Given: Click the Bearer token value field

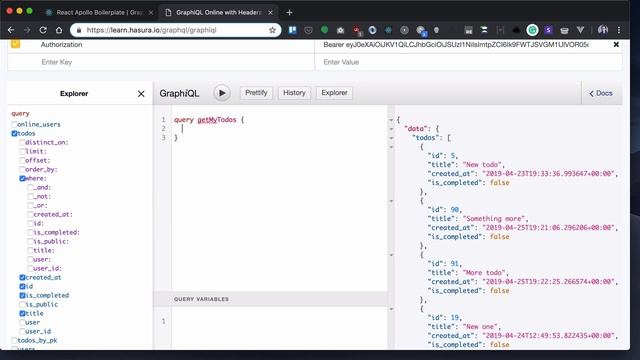Looking at the screenshot, I should pos(456,44).
